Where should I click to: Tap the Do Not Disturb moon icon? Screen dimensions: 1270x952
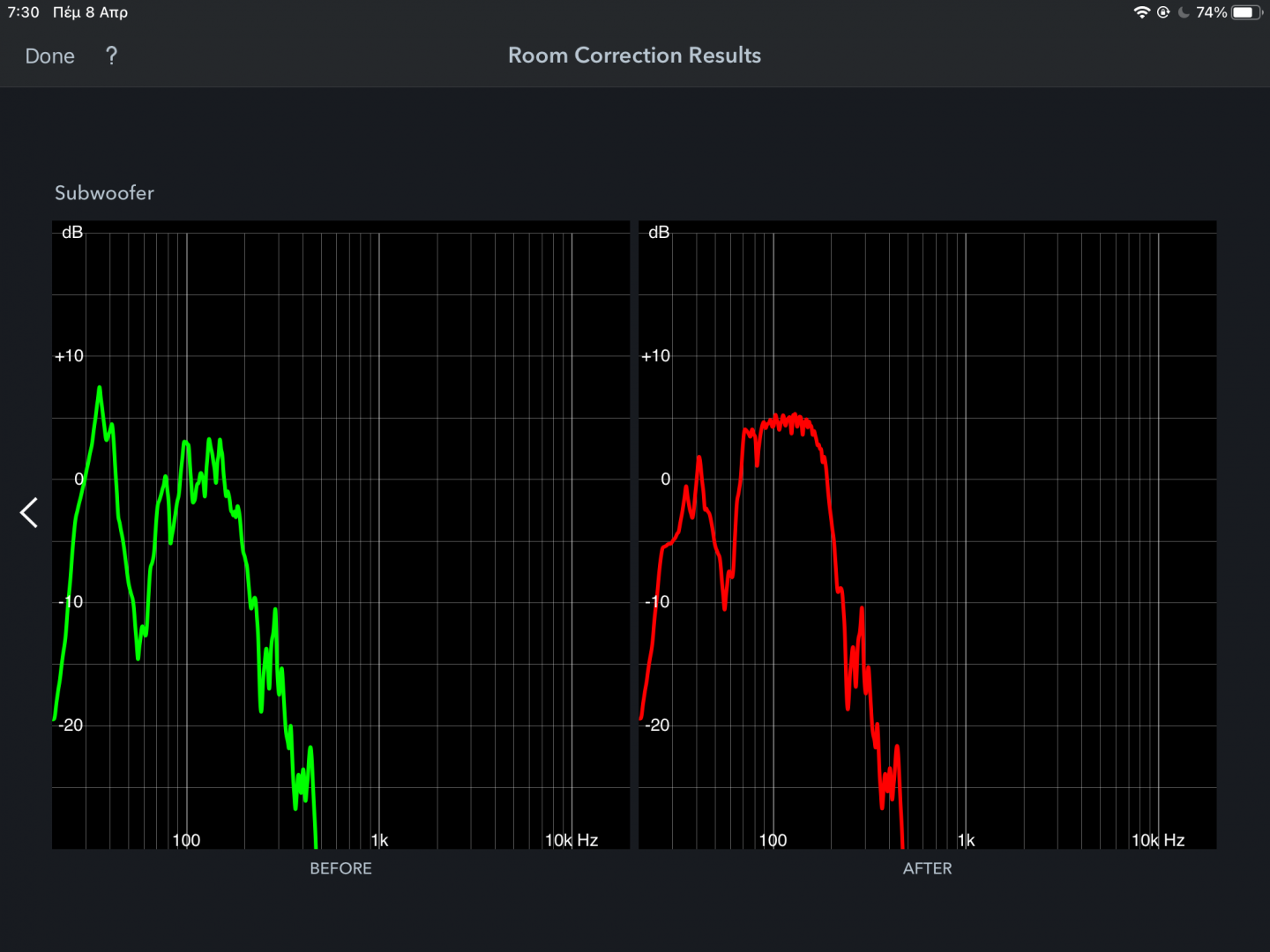(1184, 12)
